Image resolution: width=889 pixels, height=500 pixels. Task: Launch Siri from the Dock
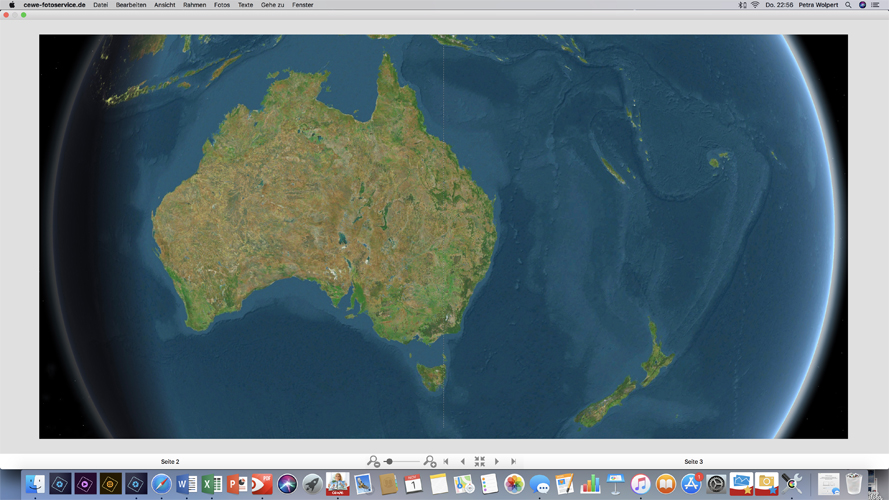[x=287, y=484]
